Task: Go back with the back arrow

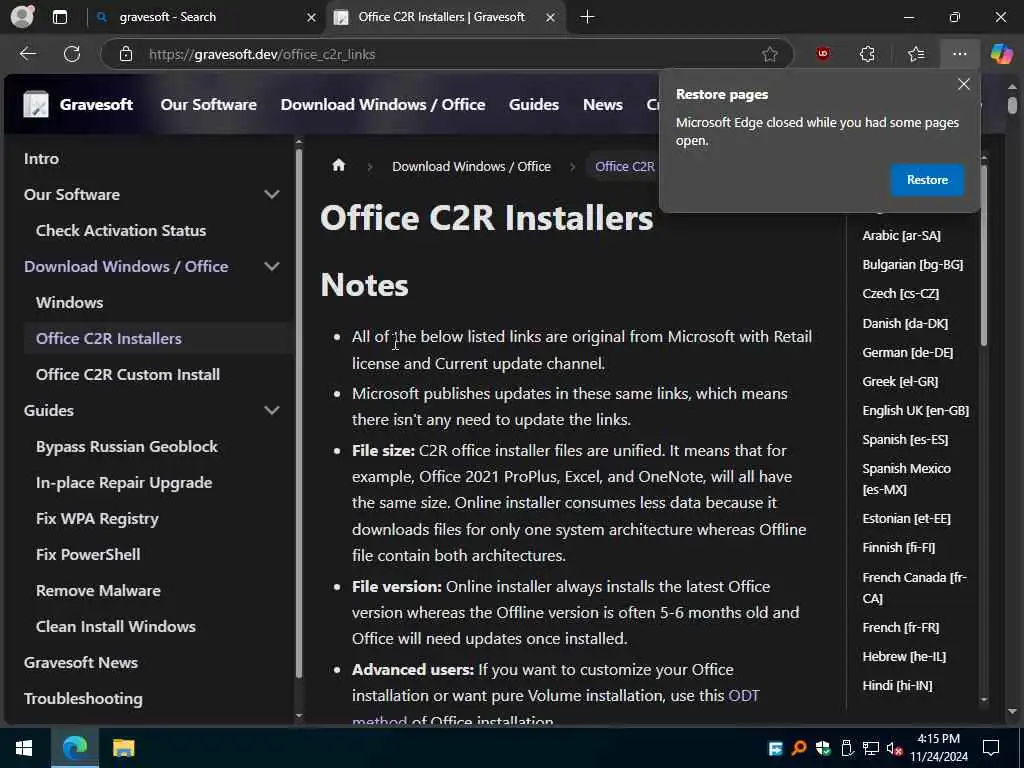Action: (x=27, y=54)
